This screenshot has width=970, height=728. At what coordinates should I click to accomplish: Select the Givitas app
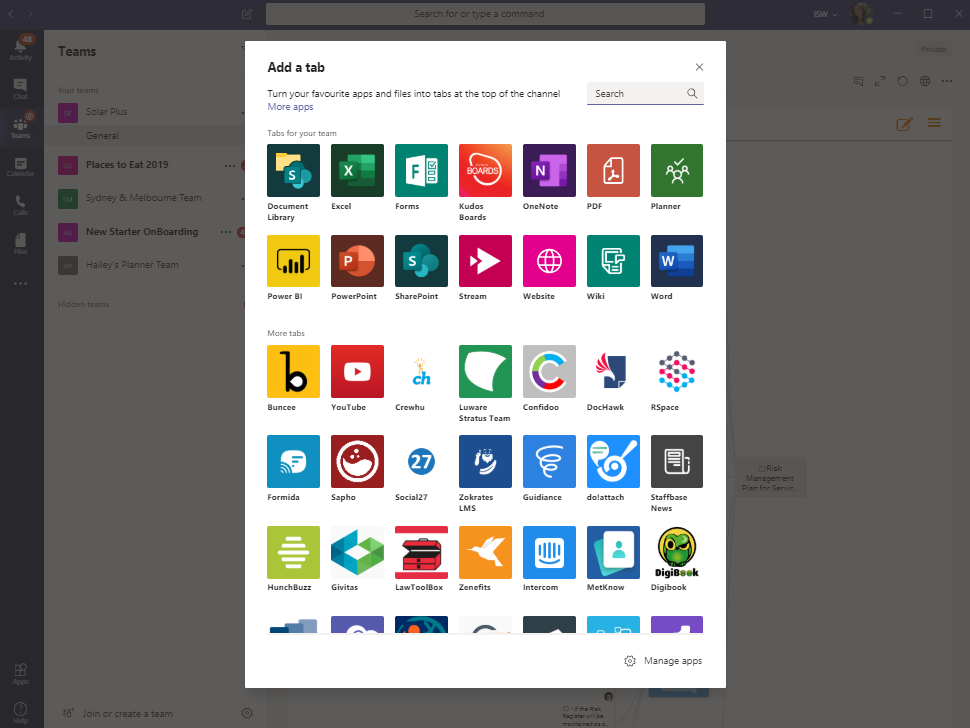357,552
